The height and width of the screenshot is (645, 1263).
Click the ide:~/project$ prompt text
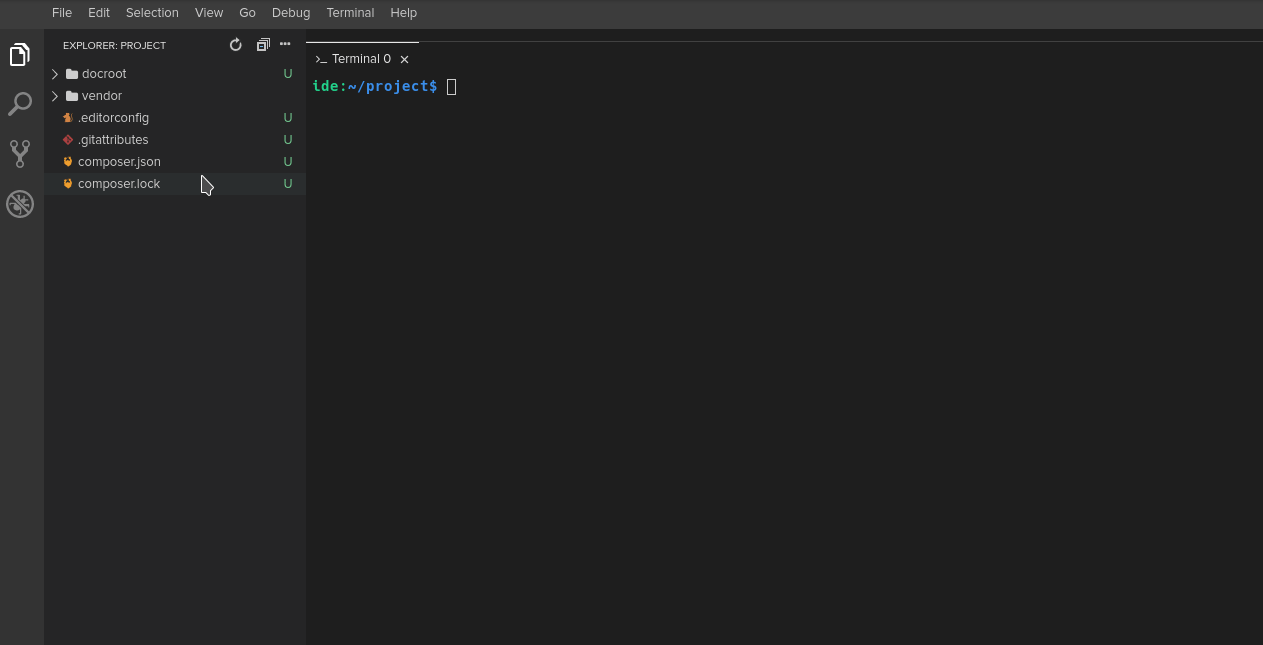pos(375,87)
